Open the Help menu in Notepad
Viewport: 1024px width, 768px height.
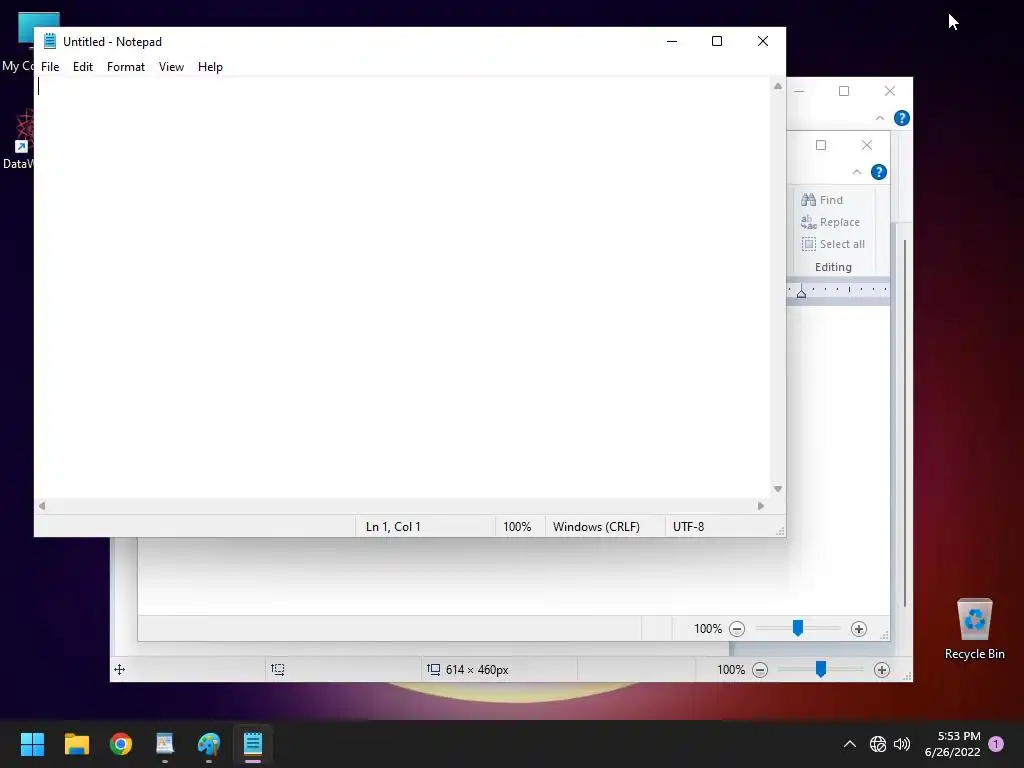pos(210,67)
